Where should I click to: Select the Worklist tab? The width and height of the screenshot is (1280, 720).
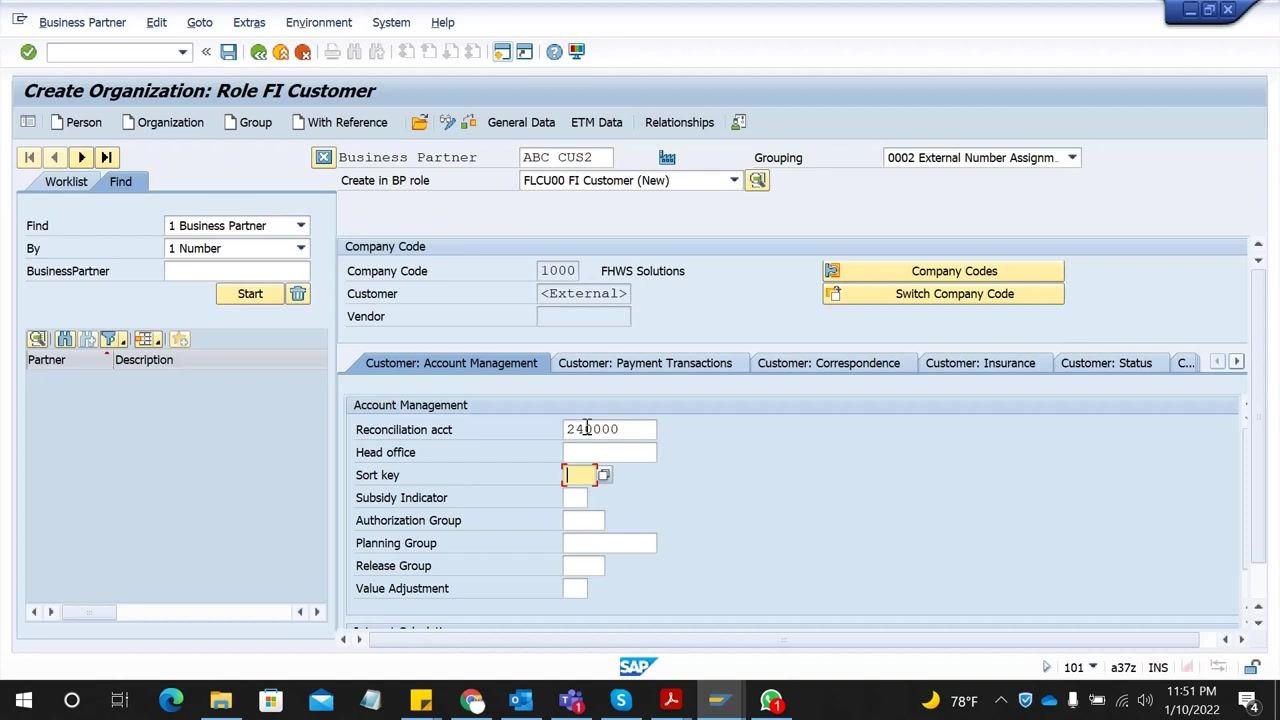[66, 181]
